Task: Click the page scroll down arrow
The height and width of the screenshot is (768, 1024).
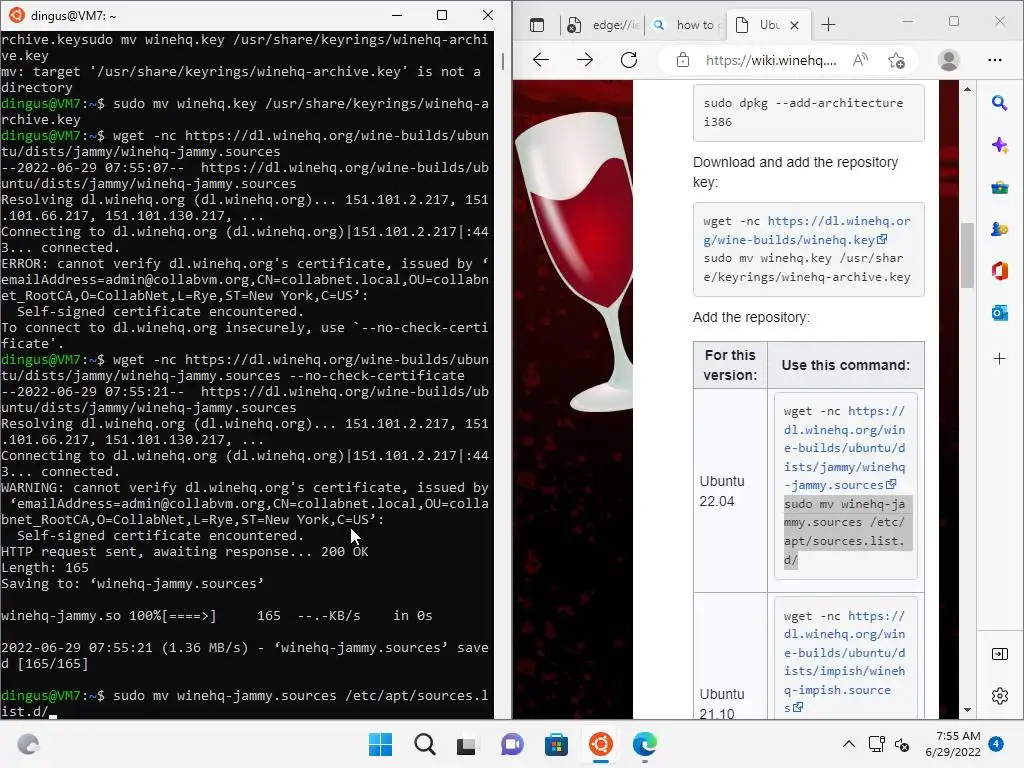Action: (x=967, y=710)
